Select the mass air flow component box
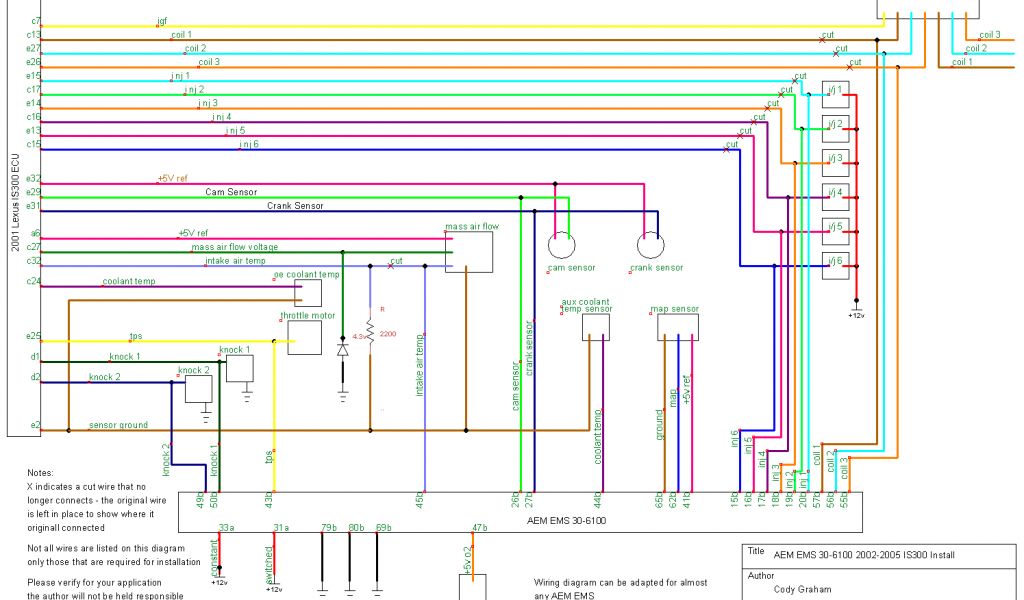Viewport: 1024px width, 600px height. tap(469, 251)
